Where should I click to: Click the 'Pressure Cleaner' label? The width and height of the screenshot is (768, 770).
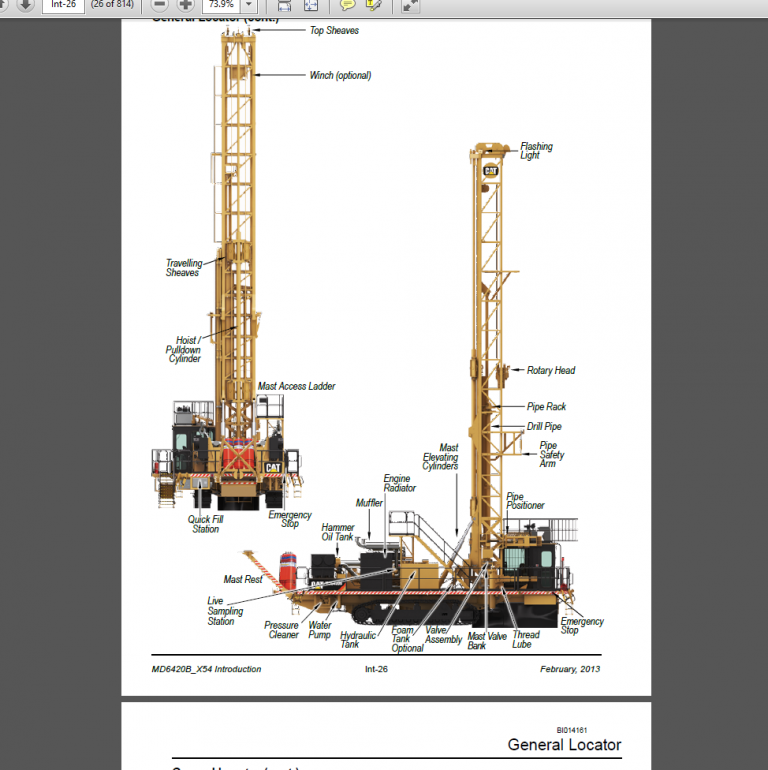[x=281, y=630]
